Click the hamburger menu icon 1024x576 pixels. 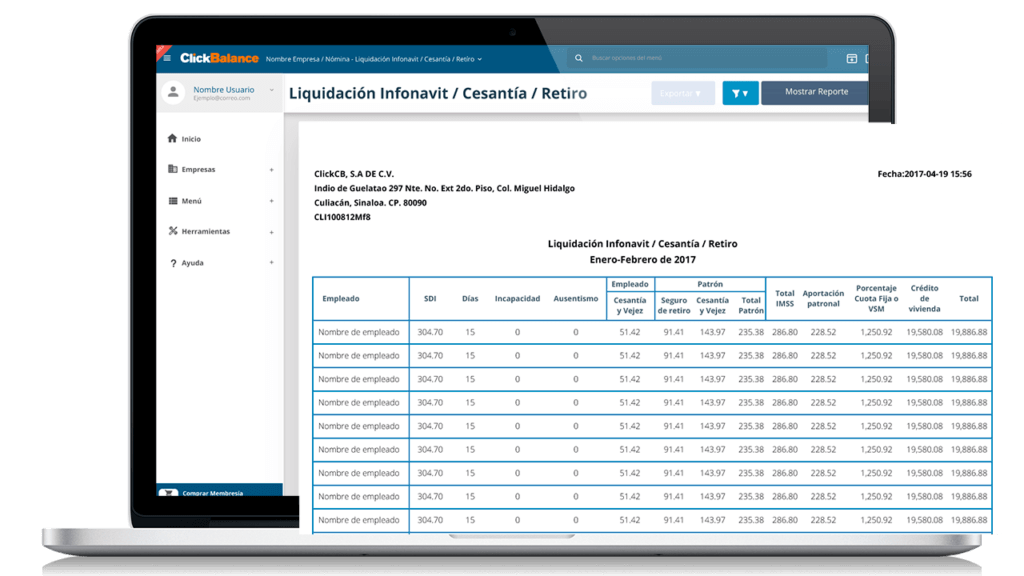(167, 58)
